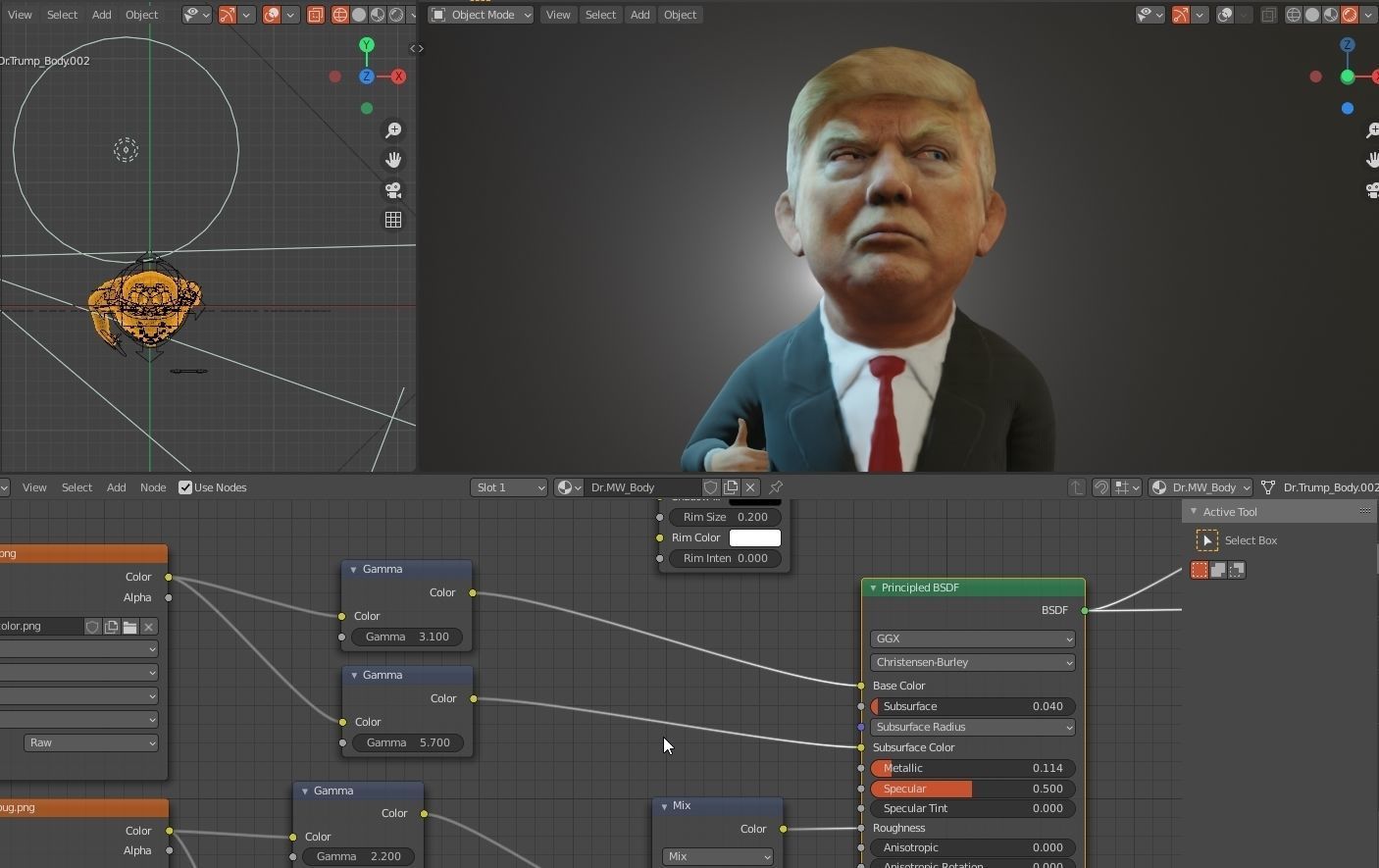The image size is (1379, 868).
Task: Open the Christensen-Burley dropdown
Action: (972, 662)
